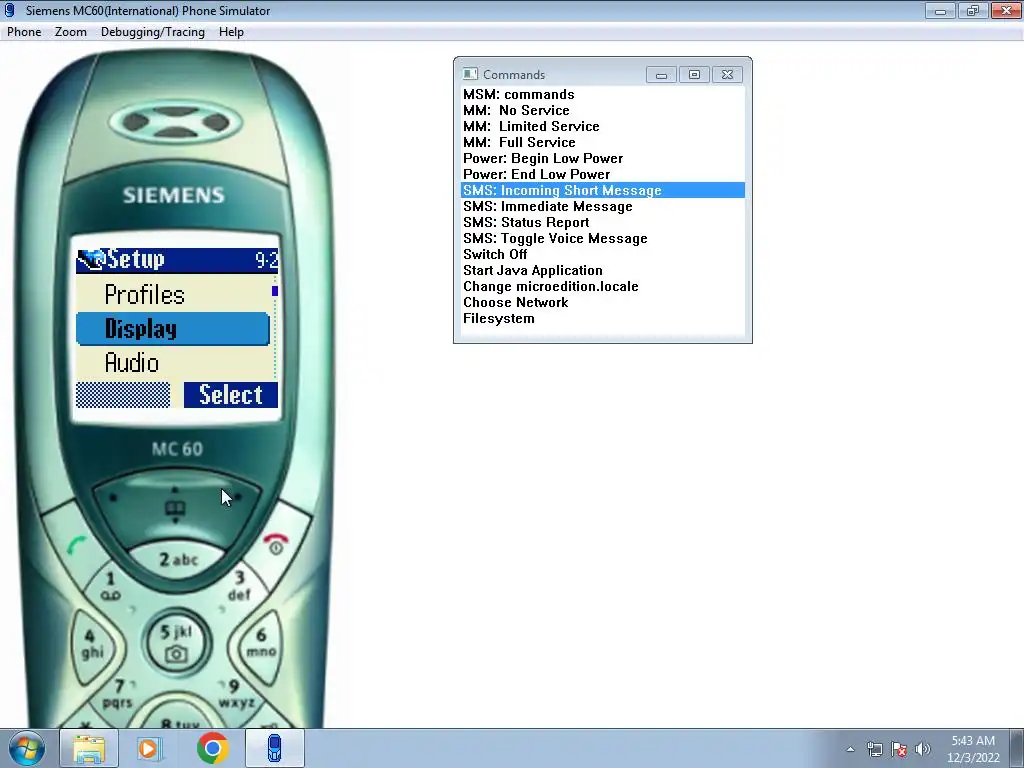Open the Debugging/Tracing menu
The height and width of the screenshot is (768, 1024).
[x=153, y=32]
